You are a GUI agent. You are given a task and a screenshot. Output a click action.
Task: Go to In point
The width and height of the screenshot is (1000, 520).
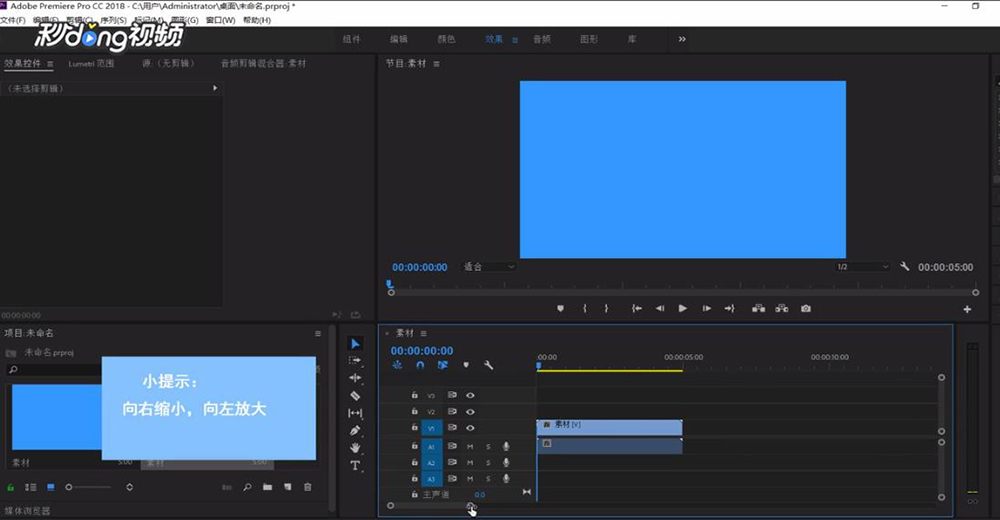pos(636,308)
